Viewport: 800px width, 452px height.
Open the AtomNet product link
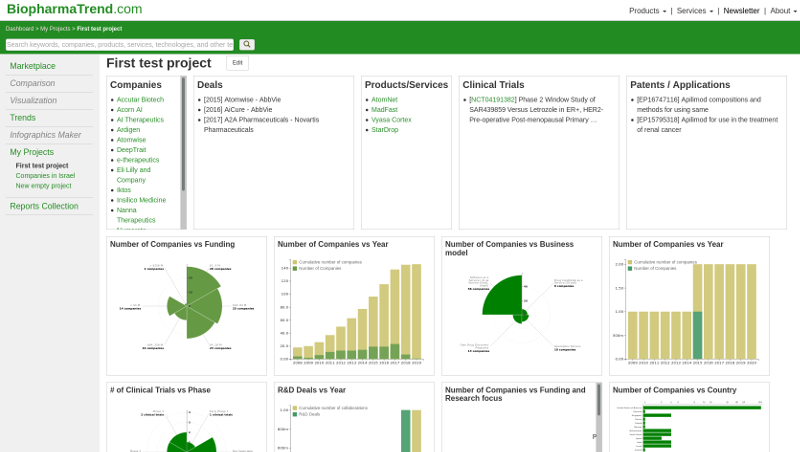(384, 99)
